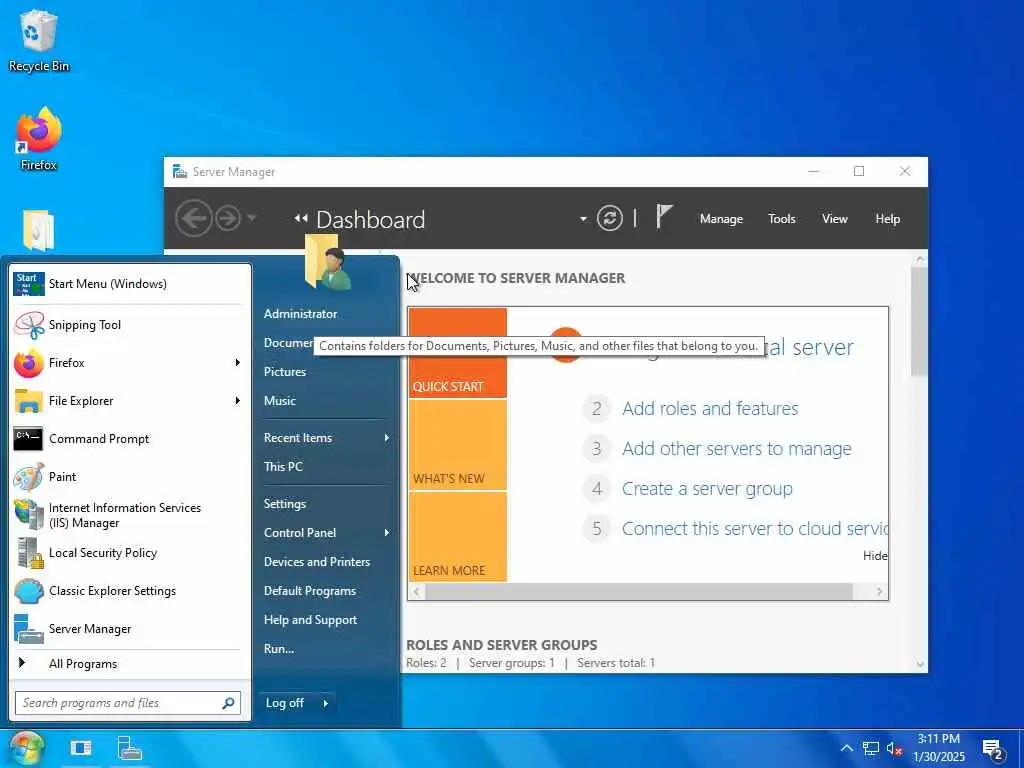Click the network tray icon
This screenshot has width=1024, height=768.
coord(871,749)
